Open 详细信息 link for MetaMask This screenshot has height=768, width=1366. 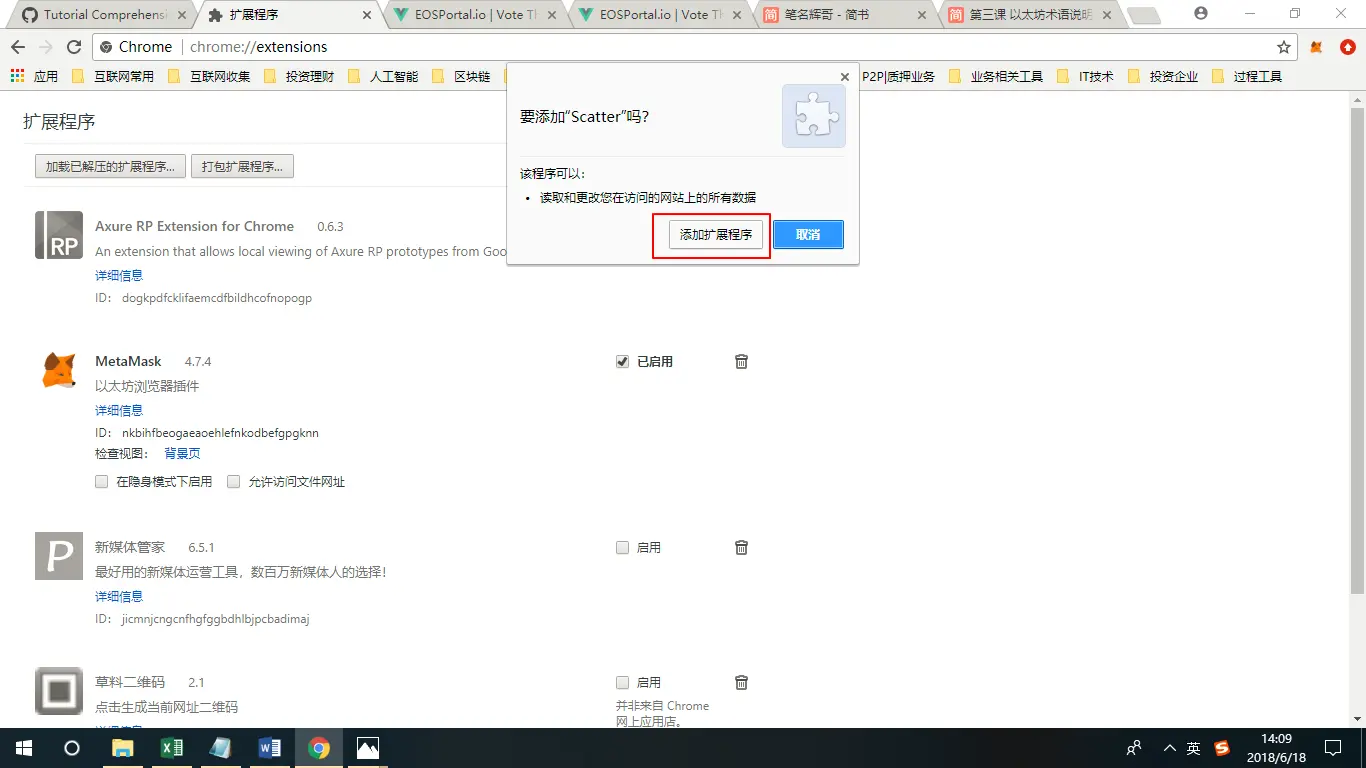(119, 410)
